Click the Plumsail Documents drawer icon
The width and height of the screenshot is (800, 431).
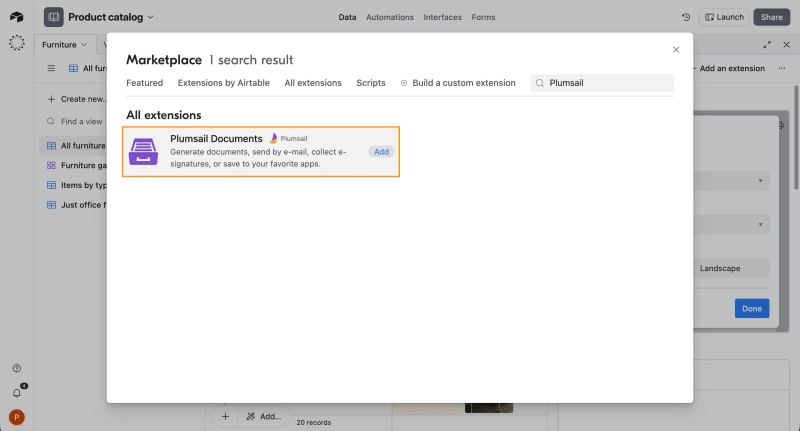tap(143, 151)
